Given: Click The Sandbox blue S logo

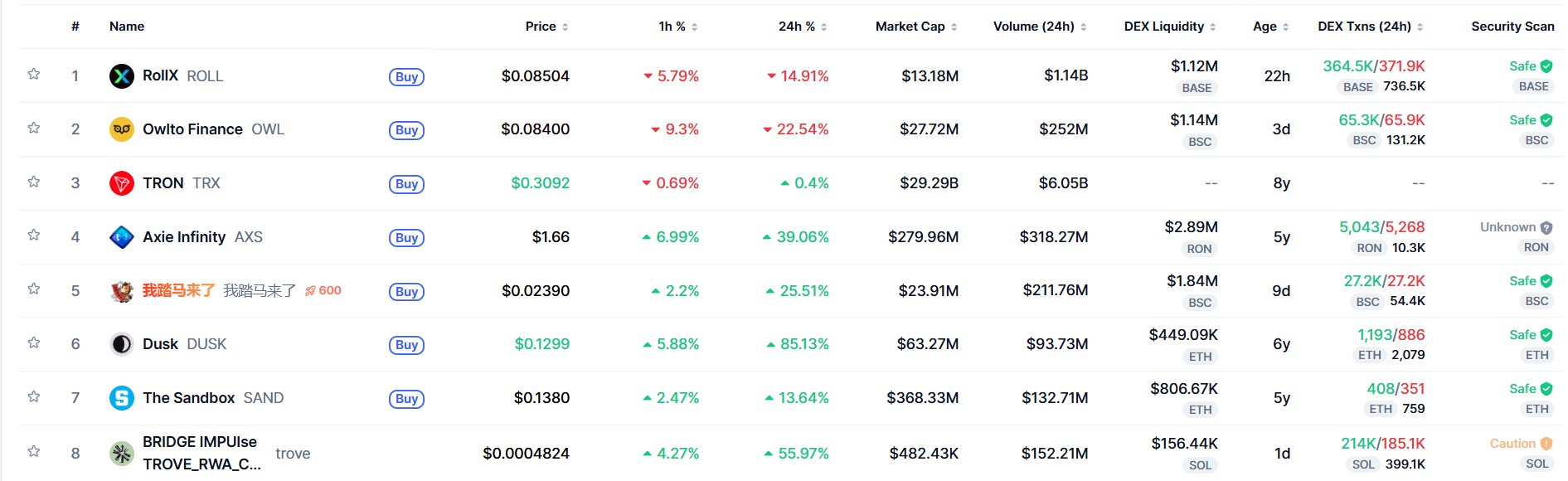Looking at the screenshot, I should point(122,398).
